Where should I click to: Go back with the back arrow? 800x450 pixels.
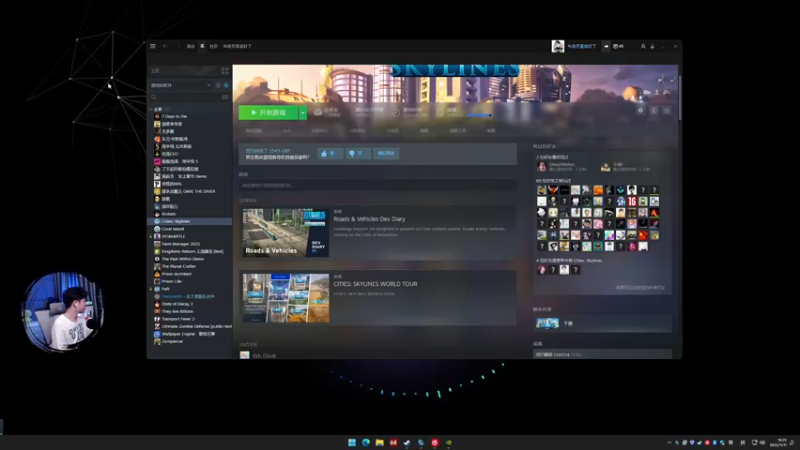pyautogui.click(x=165, y=46)
